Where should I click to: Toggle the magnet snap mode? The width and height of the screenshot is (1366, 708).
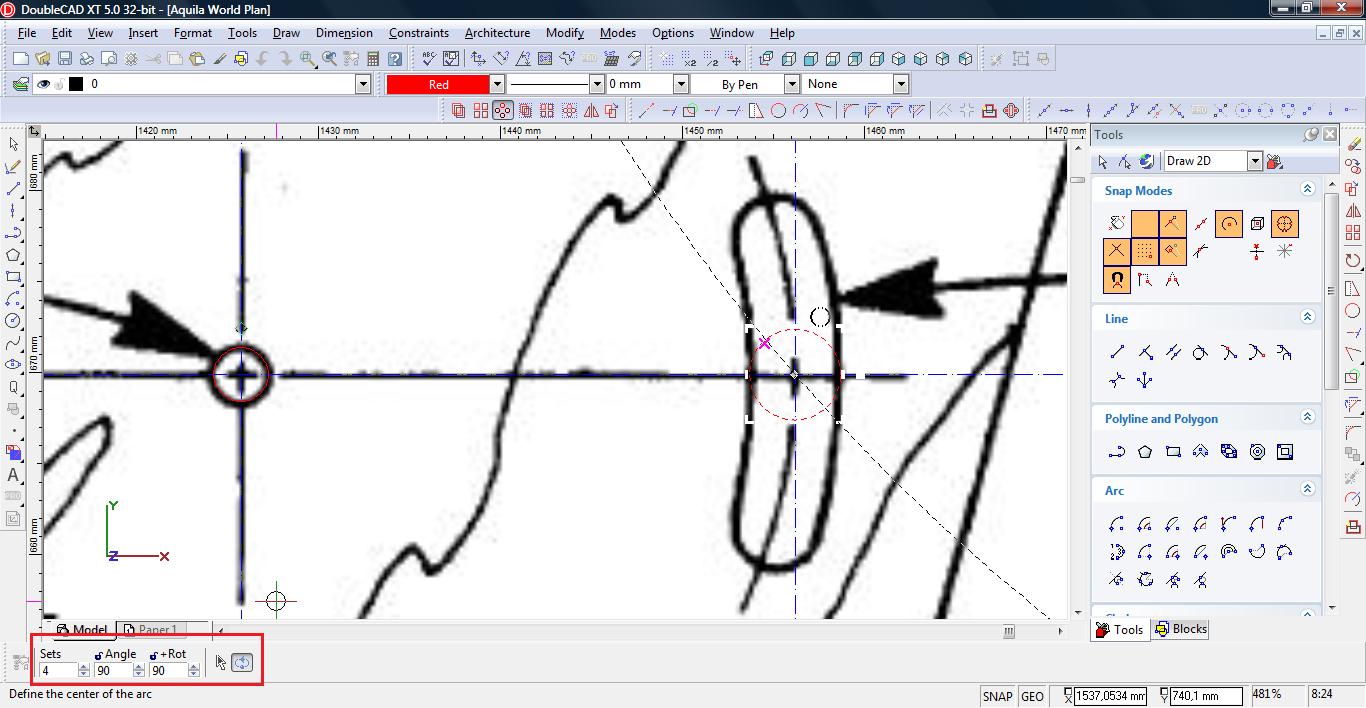point(1116,281)
